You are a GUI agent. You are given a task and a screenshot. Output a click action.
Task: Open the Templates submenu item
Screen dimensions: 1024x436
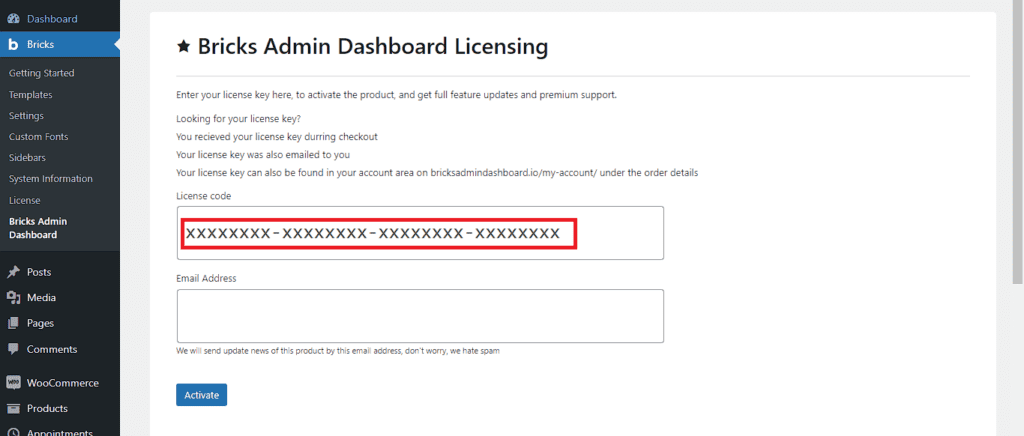point(30,95)
